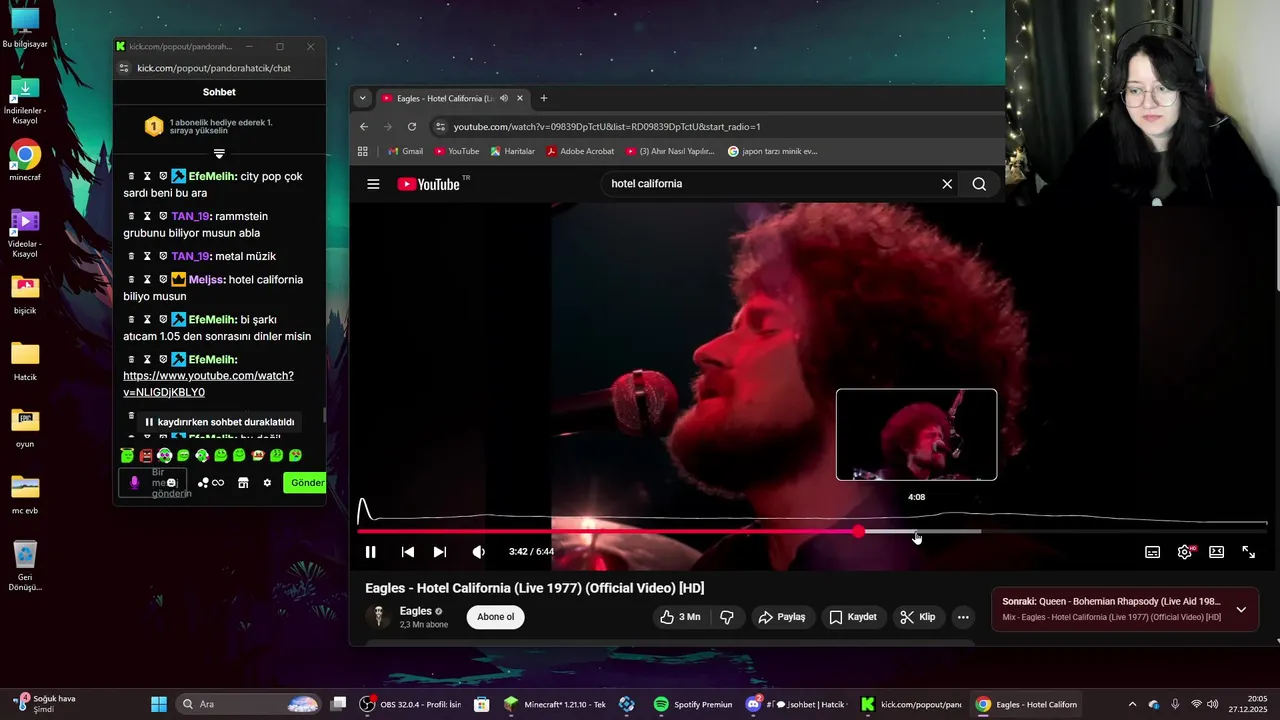Like the video with 3 Mn likes

pyautogui.click(x=680, y=617)
